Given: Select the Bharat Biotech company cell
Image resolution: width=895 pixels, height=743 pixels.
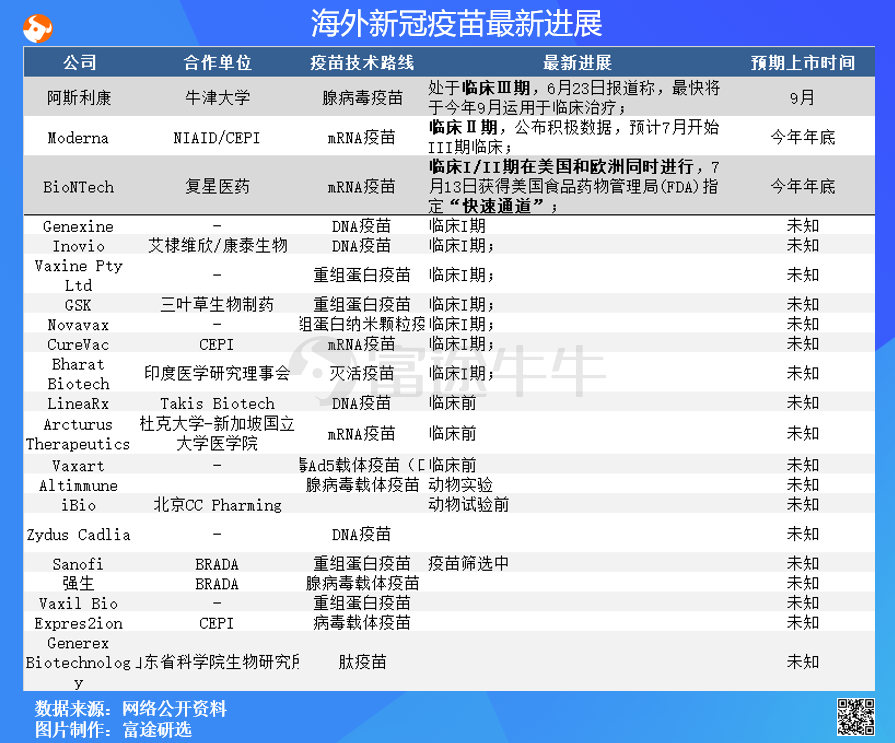Looking at the screenshot, I should (x=78, y=374).
